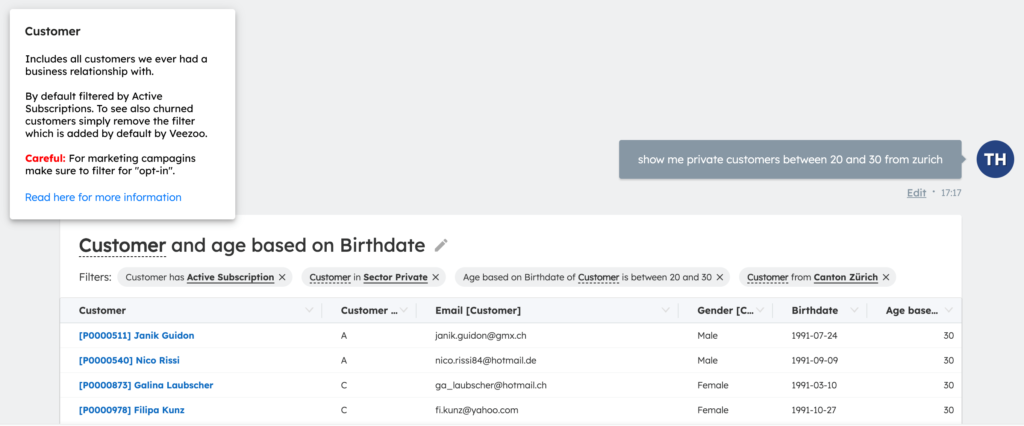Viewport: 1024px width, 426px height.
Task: Remove the Canton Zürich filter
Action: 884,277
